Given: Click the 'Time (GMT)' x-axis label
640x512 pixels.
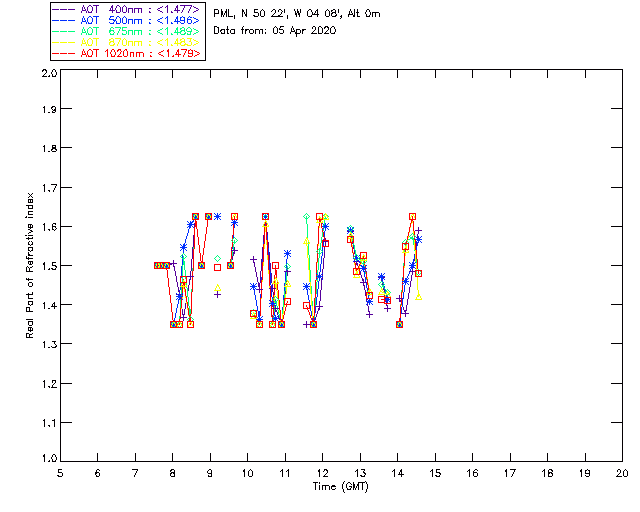Looking at the screenshot, I should 340,486.
